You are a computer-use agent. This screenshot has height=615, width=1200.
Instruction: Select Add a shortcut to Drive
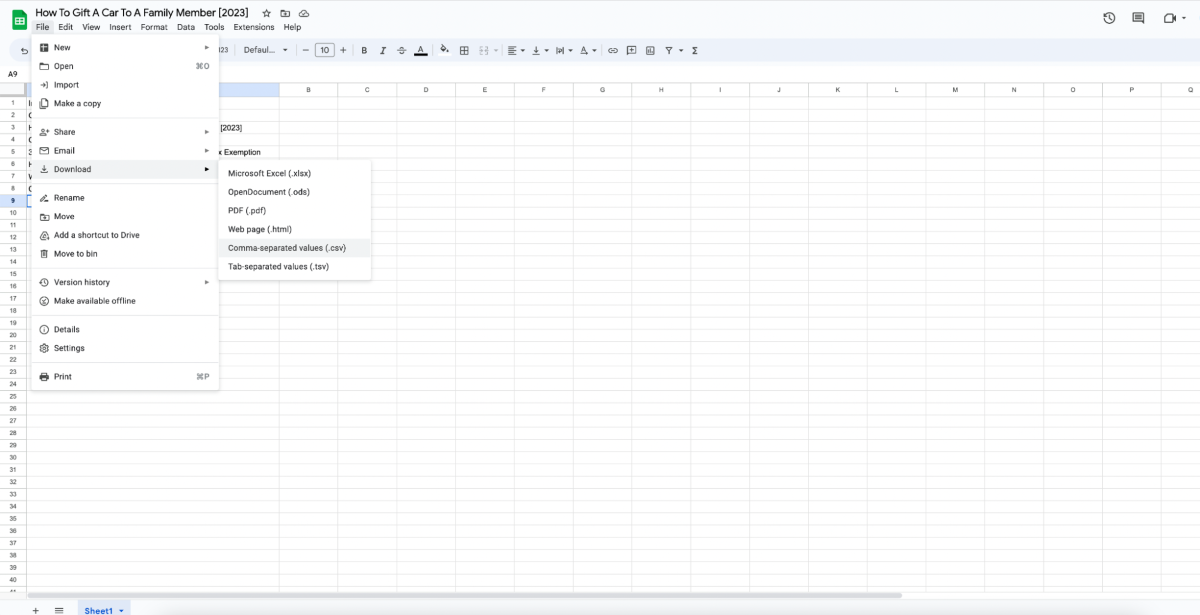(125, 235)
